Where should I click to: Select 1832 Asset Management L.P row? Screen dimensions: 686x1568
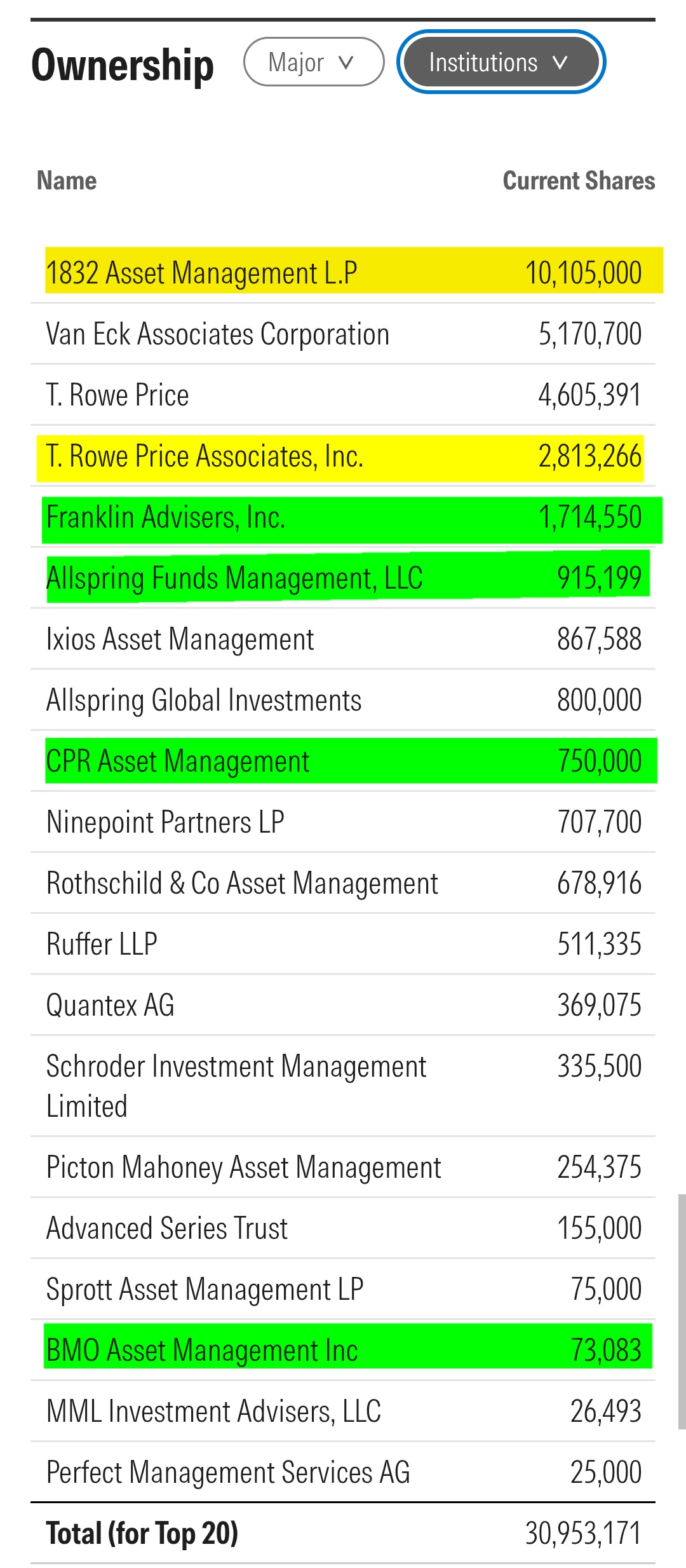coord(201,273)
